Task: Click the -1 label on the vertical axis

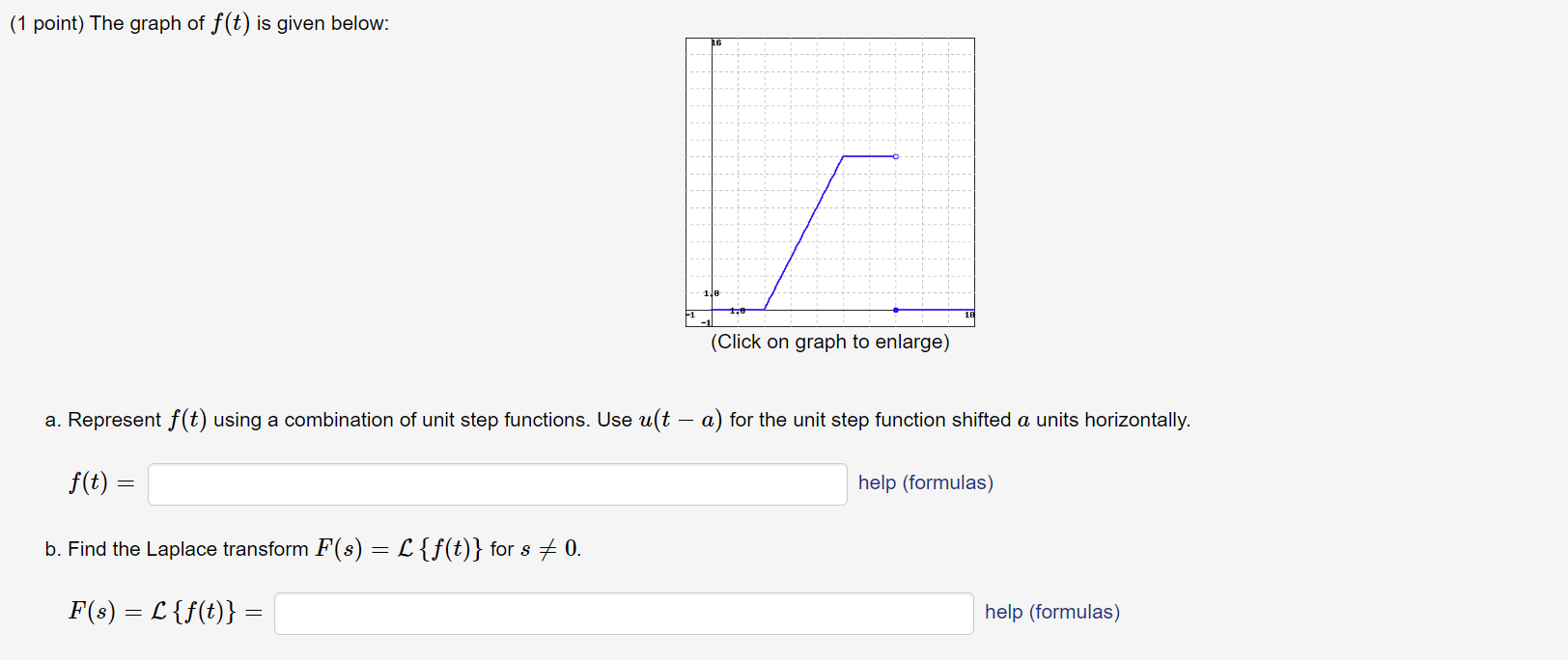Action: (x=704, y=321)
